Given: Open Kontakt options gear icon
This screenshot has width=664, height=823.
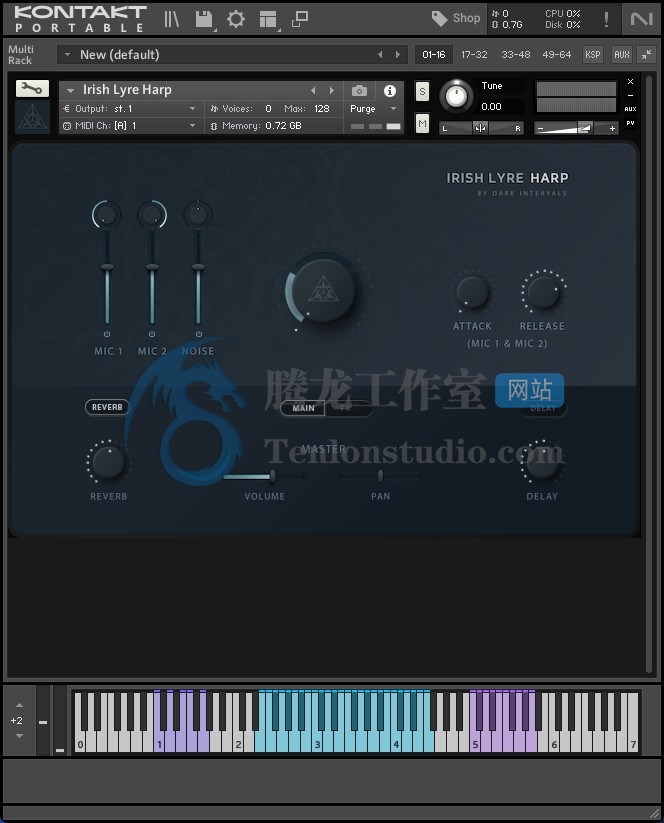Looking at the screenshot, I should [x=236, y=19].
